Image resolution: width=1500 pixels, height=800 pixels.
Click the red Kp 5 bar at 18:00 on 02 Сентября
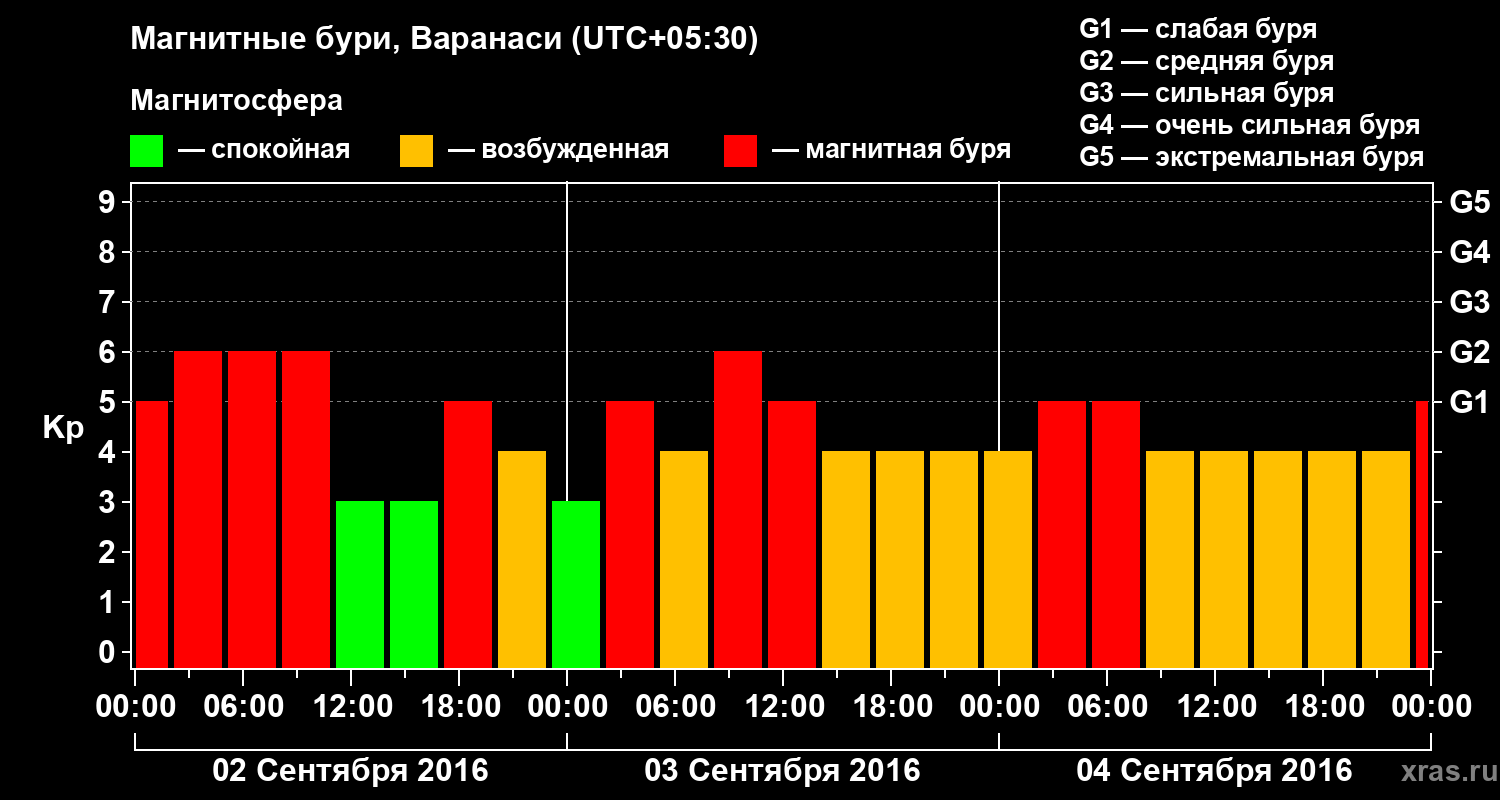pos(468,535)
